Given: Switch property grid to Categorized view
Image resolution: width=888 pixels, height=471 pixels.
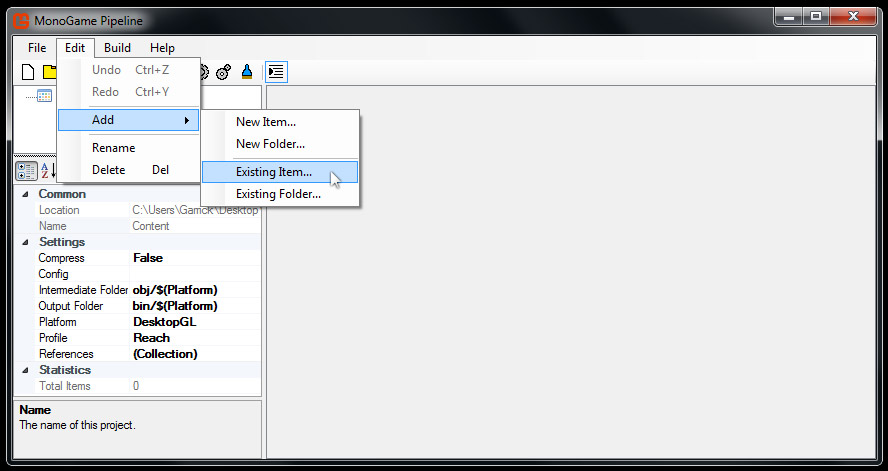Looking at the screenshot, I should 26,171.
